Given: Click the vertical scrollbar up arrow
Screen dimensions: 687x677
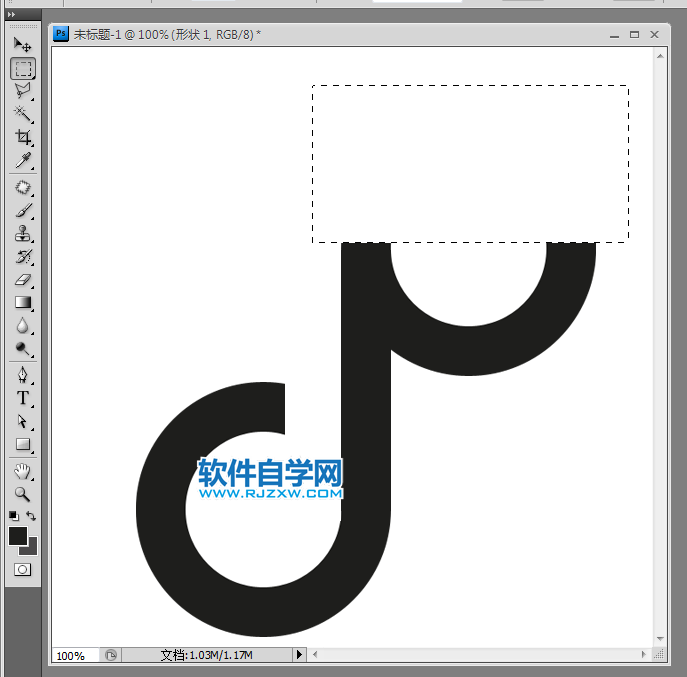Looking at the screenshot, I should pos(660,56).
